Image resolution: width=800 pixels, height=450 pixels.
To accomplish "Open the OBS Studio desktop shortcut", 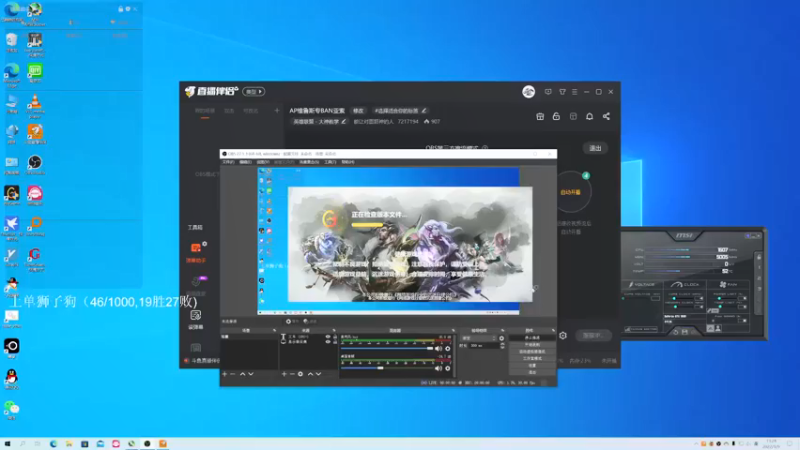I will [x=35, y=165].
